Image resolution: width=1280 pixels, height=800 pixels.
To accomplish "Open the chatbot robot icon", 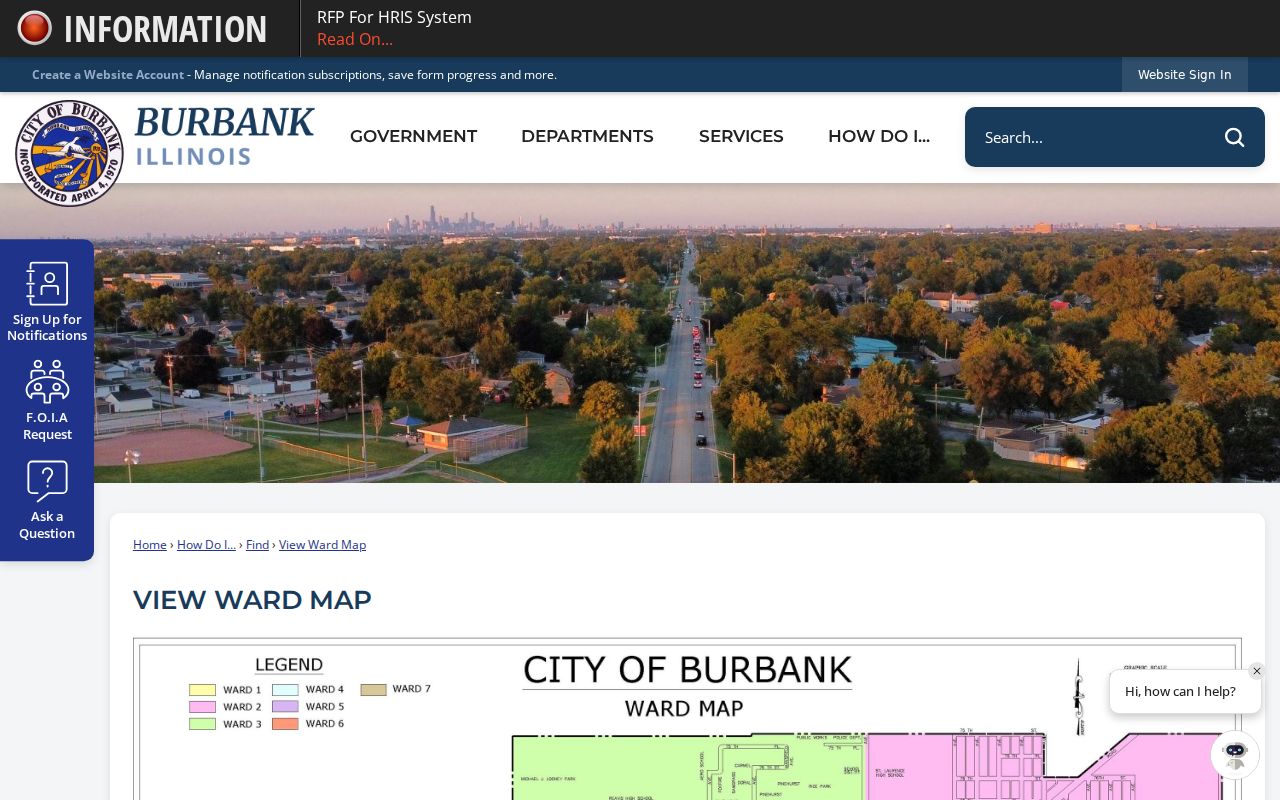I will [1235, 755].
